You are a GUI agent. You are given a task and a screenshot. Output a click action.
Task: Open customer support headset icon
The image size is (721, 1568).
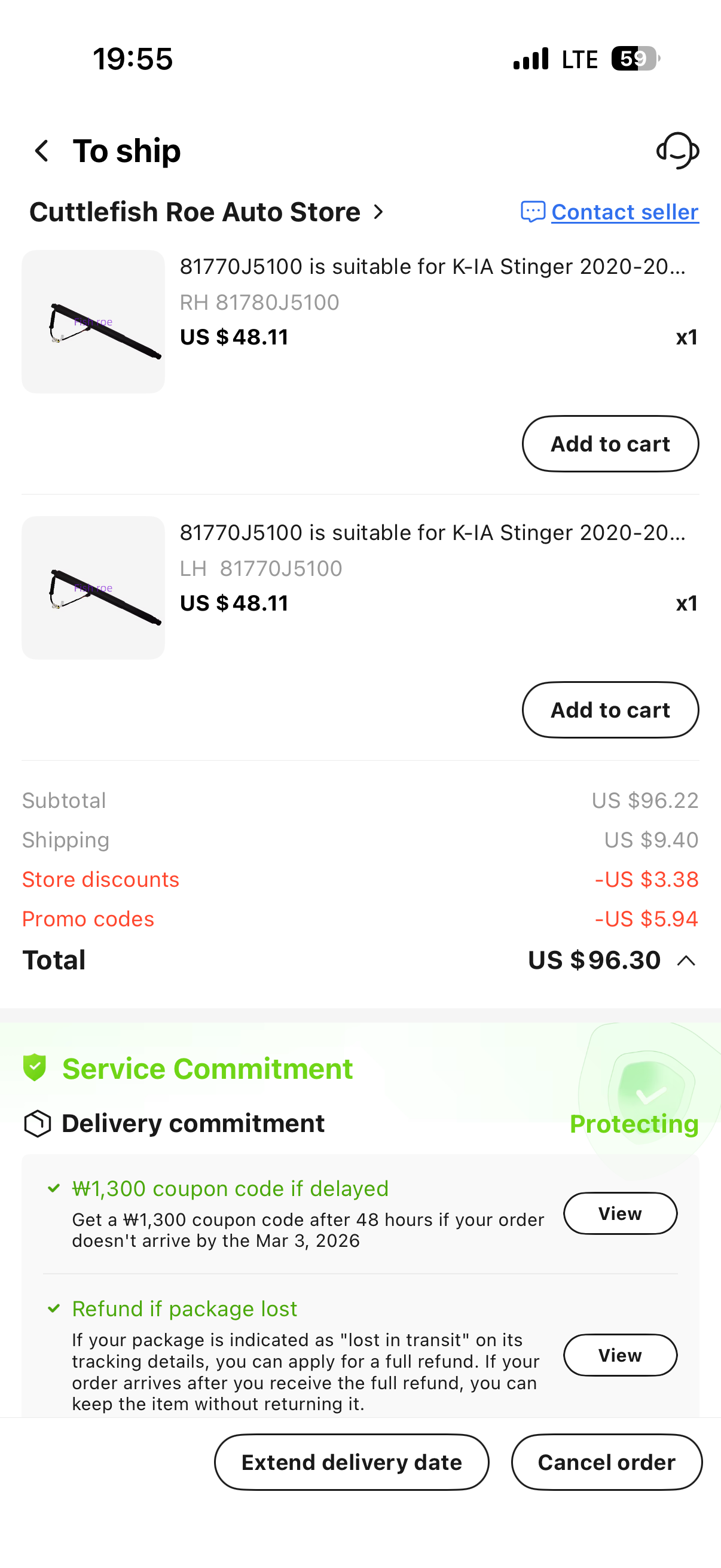tap(677, 150)
